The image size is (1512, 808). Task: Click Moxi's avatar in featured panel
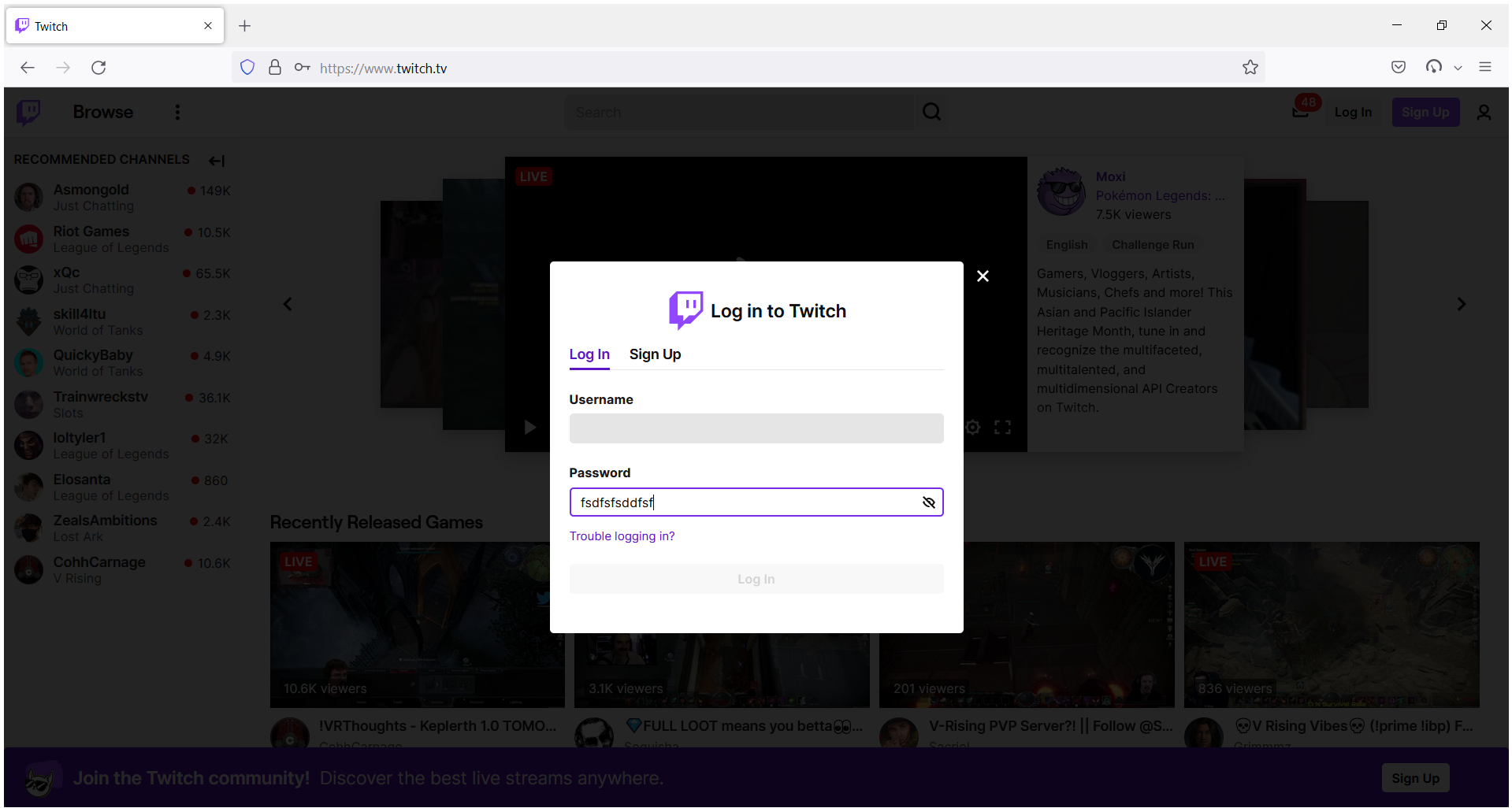click(x=1061, y=191)
